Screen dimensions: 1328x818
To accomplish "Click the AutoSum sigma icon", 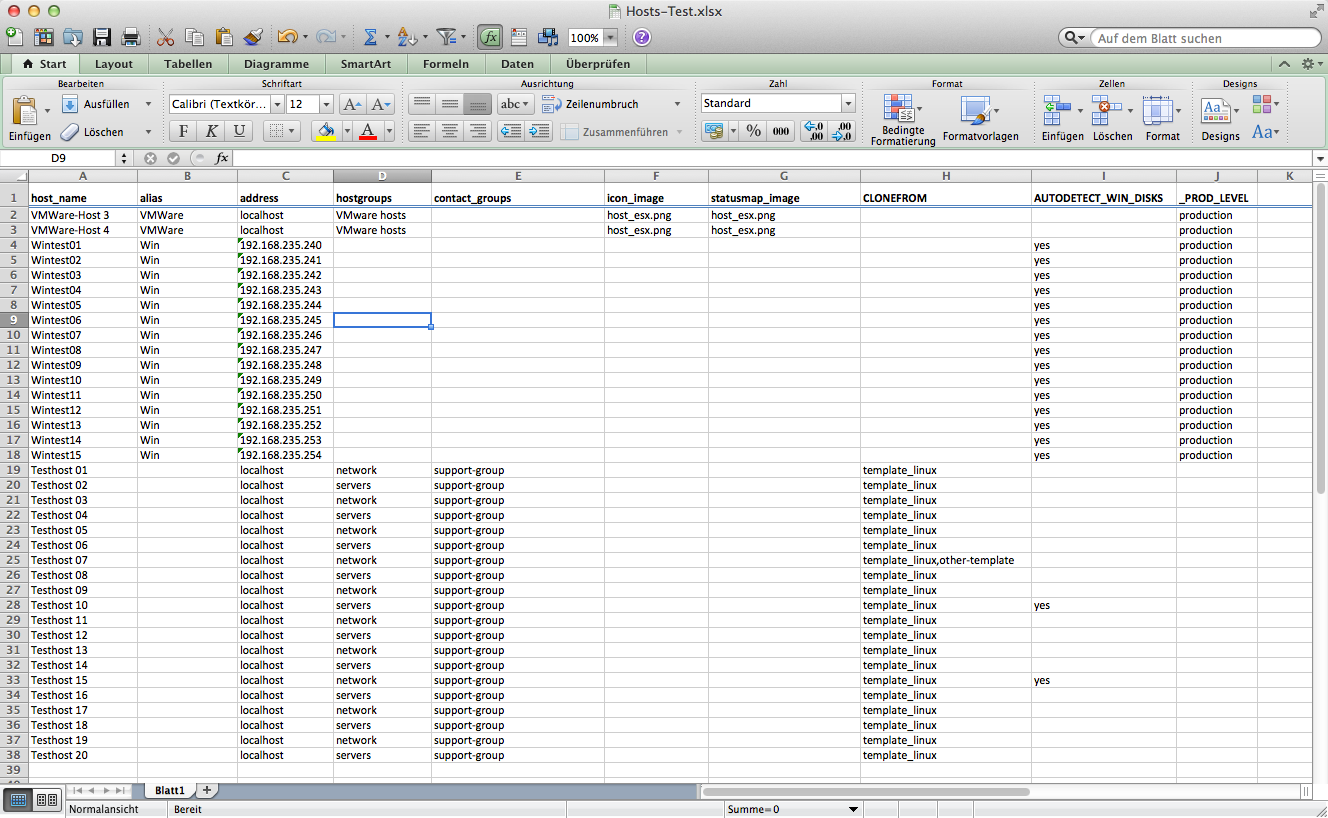I will [x=370, y=37].
